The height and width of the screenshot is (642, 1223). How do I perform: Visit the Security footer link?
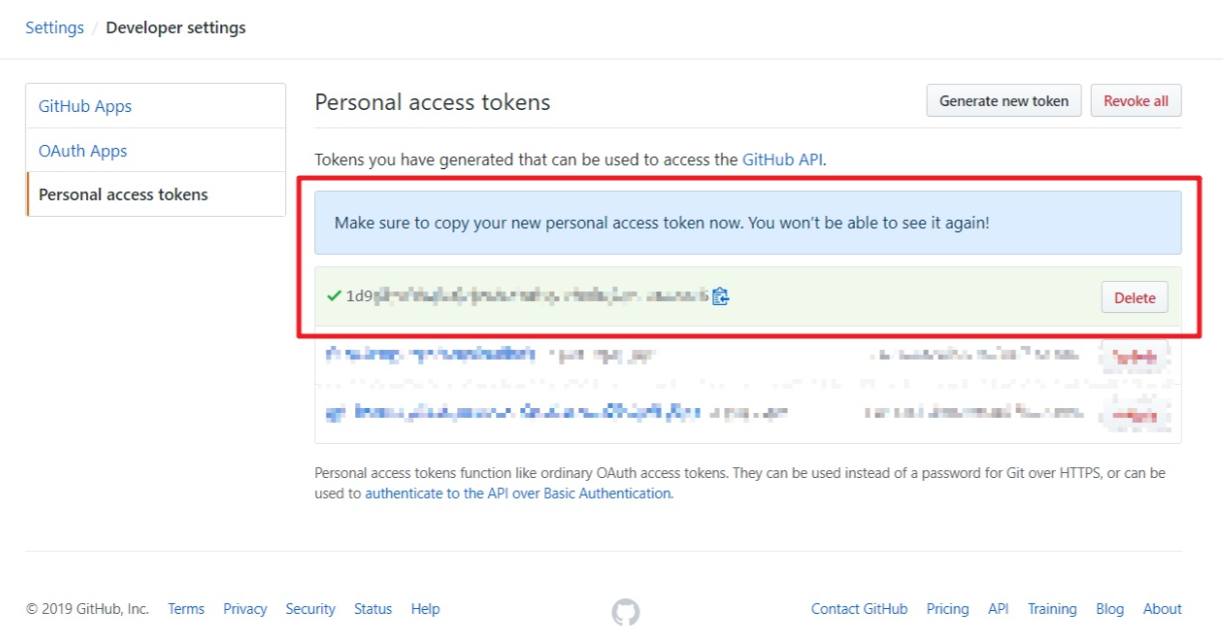[310, 609]
